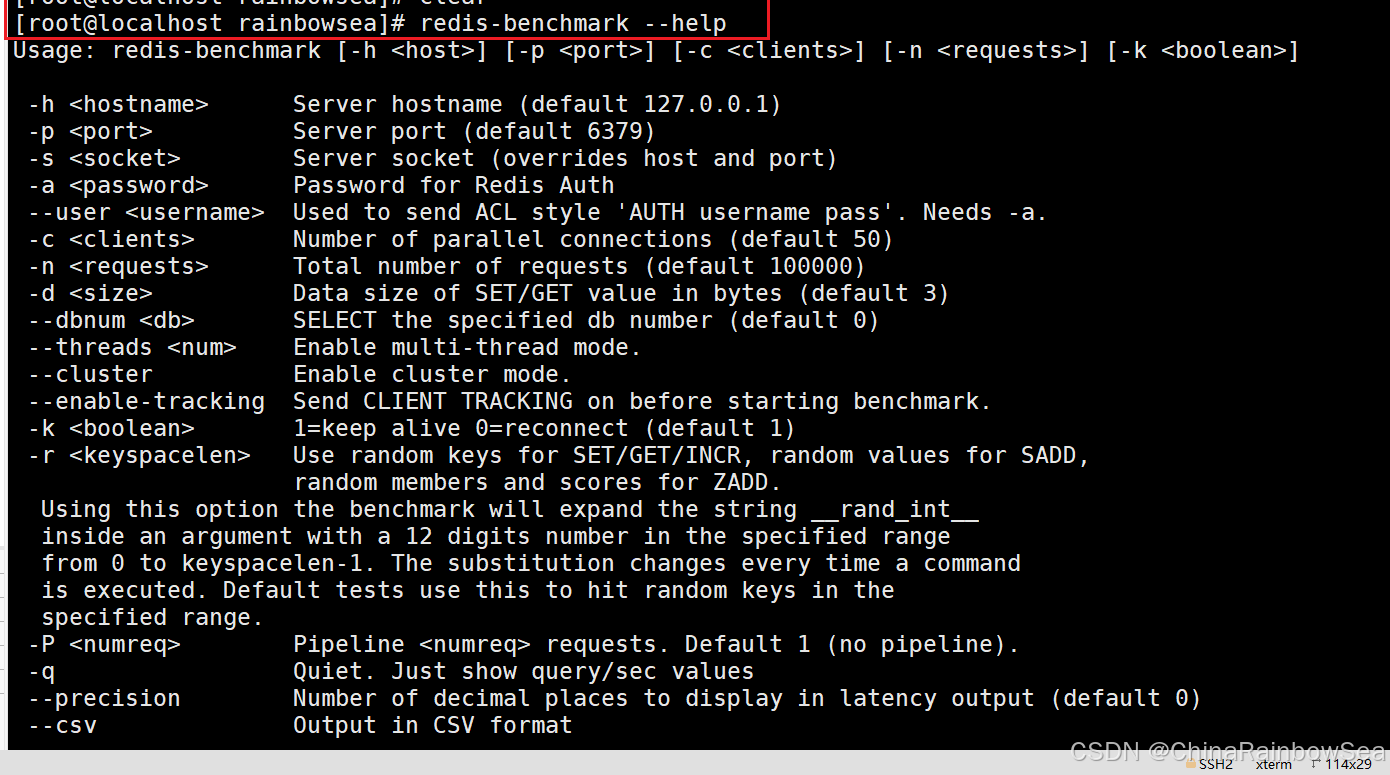Screen dimensions: 1390x775
Task: Click the -r <keyspacelen> option
Action: click(139, 455)
